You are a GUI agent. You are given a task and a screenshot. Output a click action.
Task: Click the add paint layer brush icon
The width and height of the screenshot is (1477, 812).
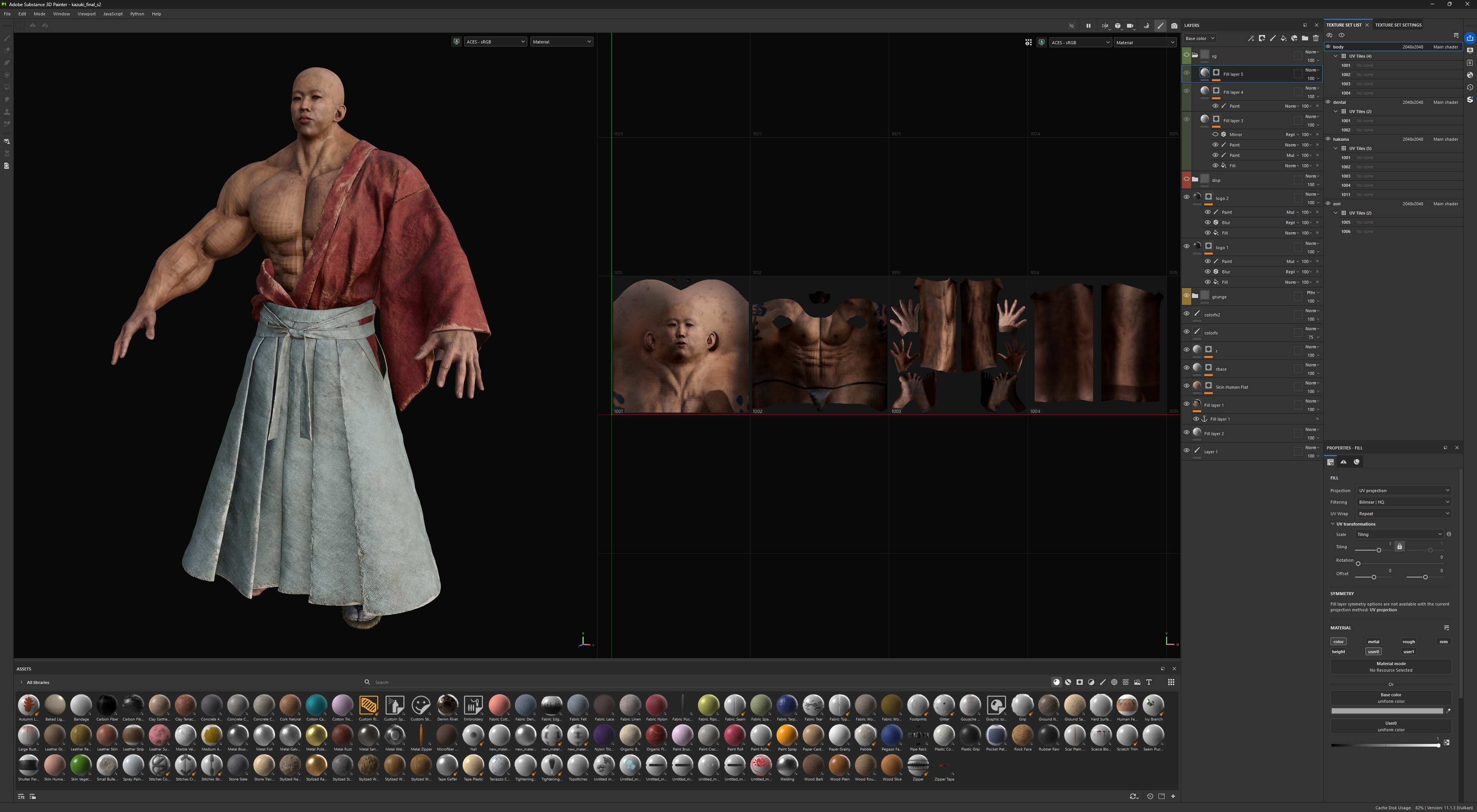coord(1272,38)
